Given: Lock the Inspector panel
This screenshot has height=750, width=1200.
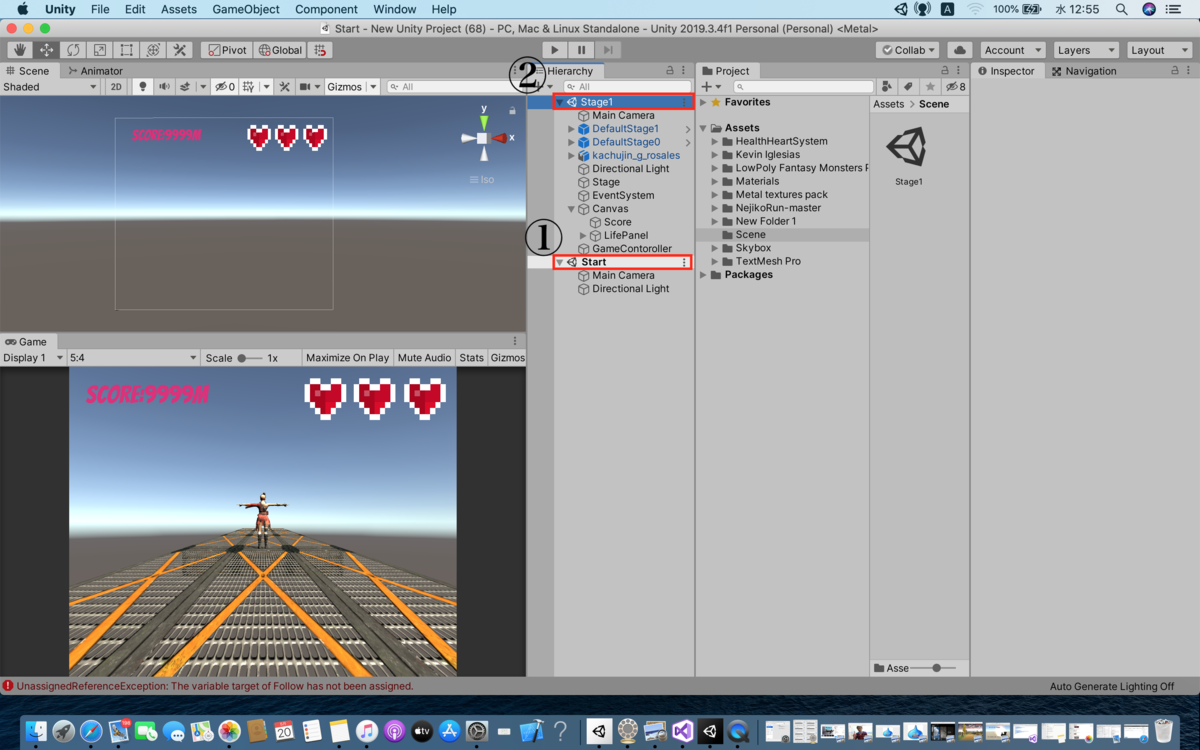Looking at the screenshot, I should click(x=1174, y=71).
